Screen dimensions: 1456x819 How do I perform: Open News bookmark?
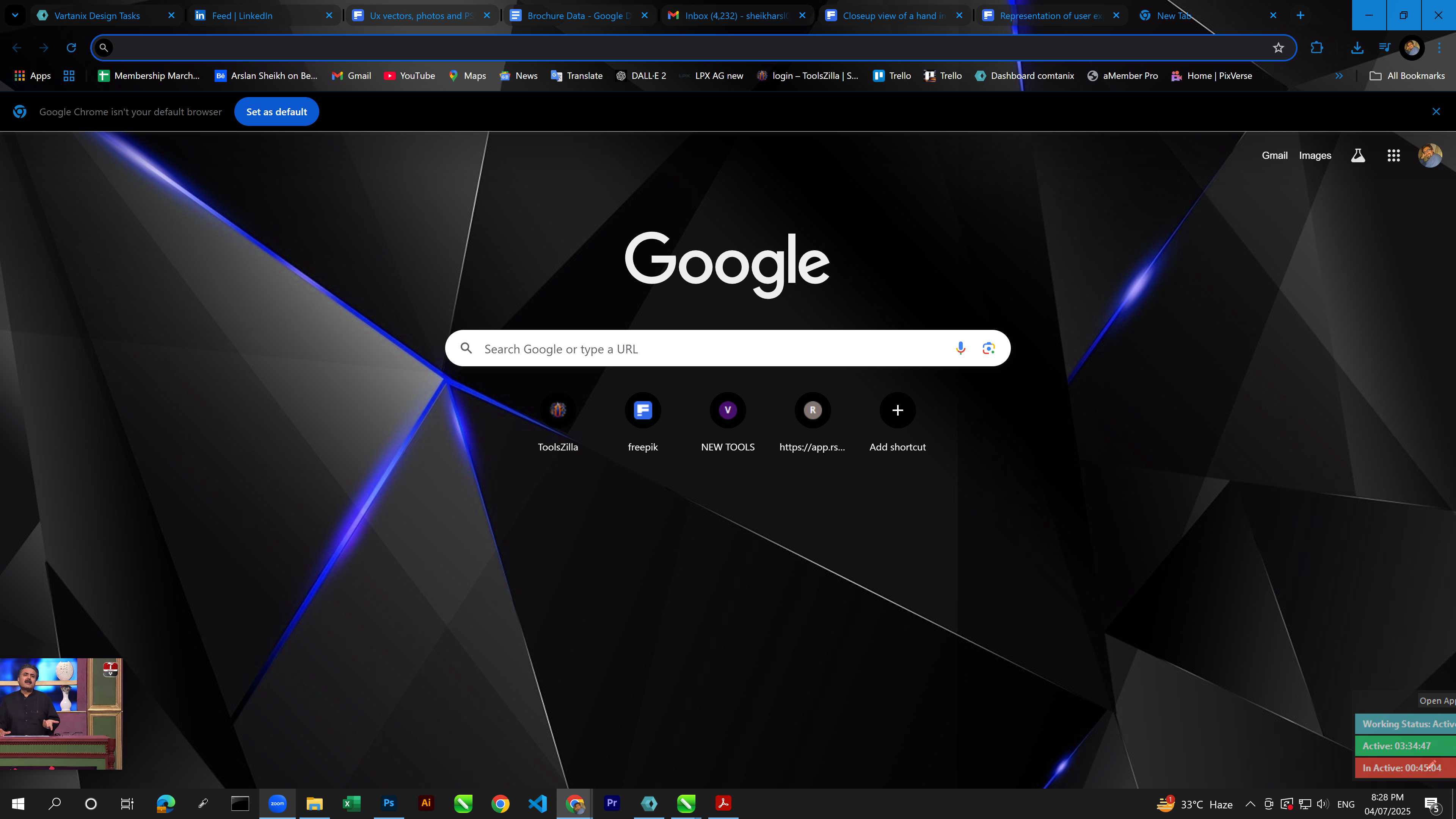518,76
